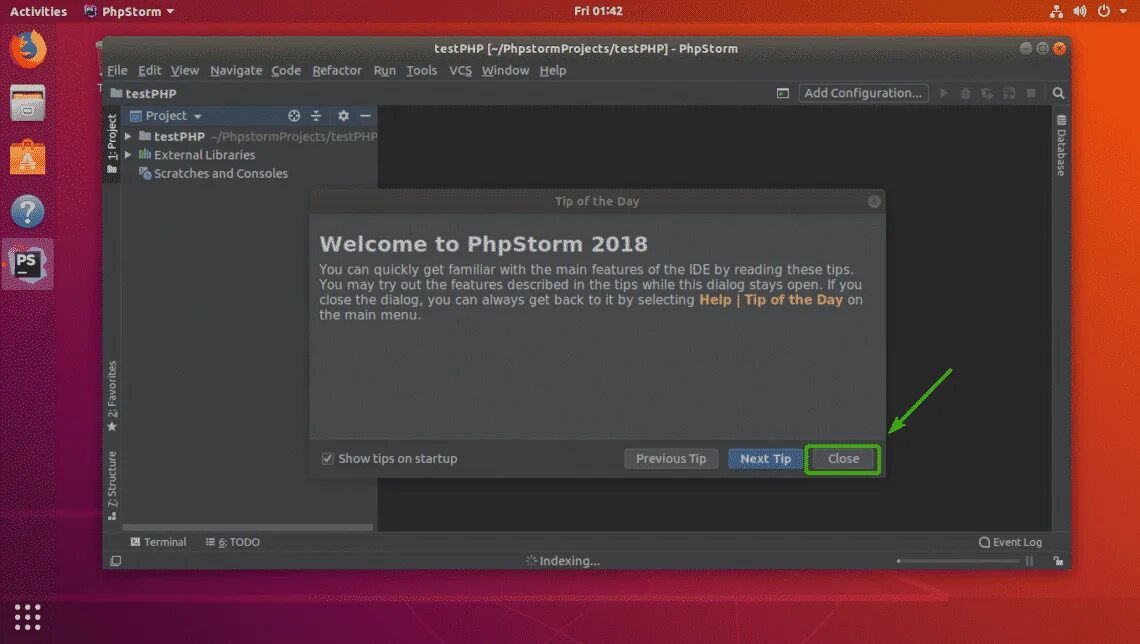Click the Run with Coverage icon
This screenshot has width=1140, height=644.
click(987, 93)
